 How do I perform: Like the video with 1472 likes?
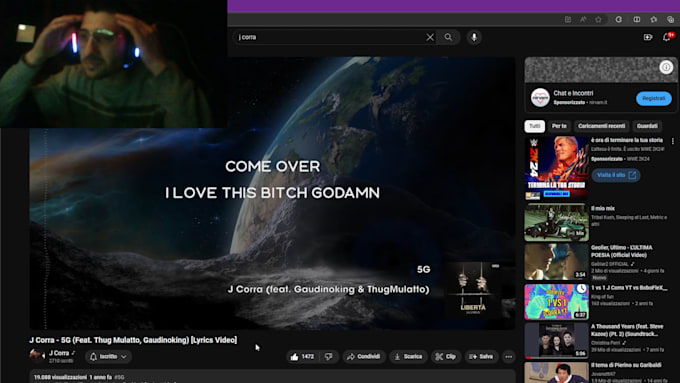302,357
